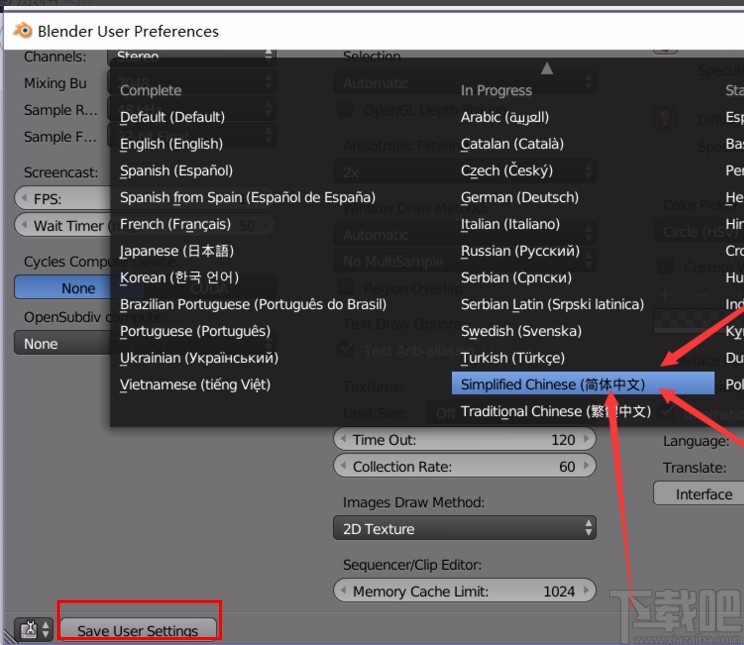Decrease Memory Cache Limit with left arrow

click(343, 590)
